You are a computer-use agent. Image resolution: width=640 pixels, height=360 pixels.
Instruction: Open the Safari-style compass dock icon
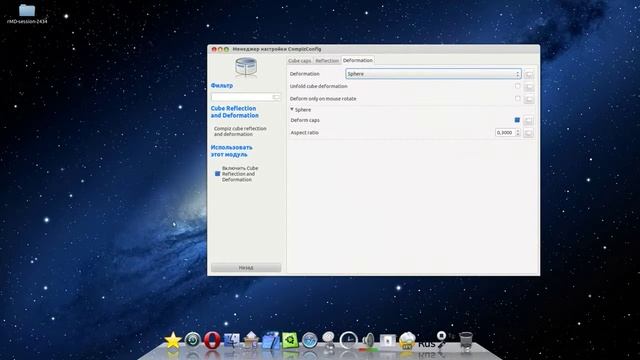(x=309, y=340)
